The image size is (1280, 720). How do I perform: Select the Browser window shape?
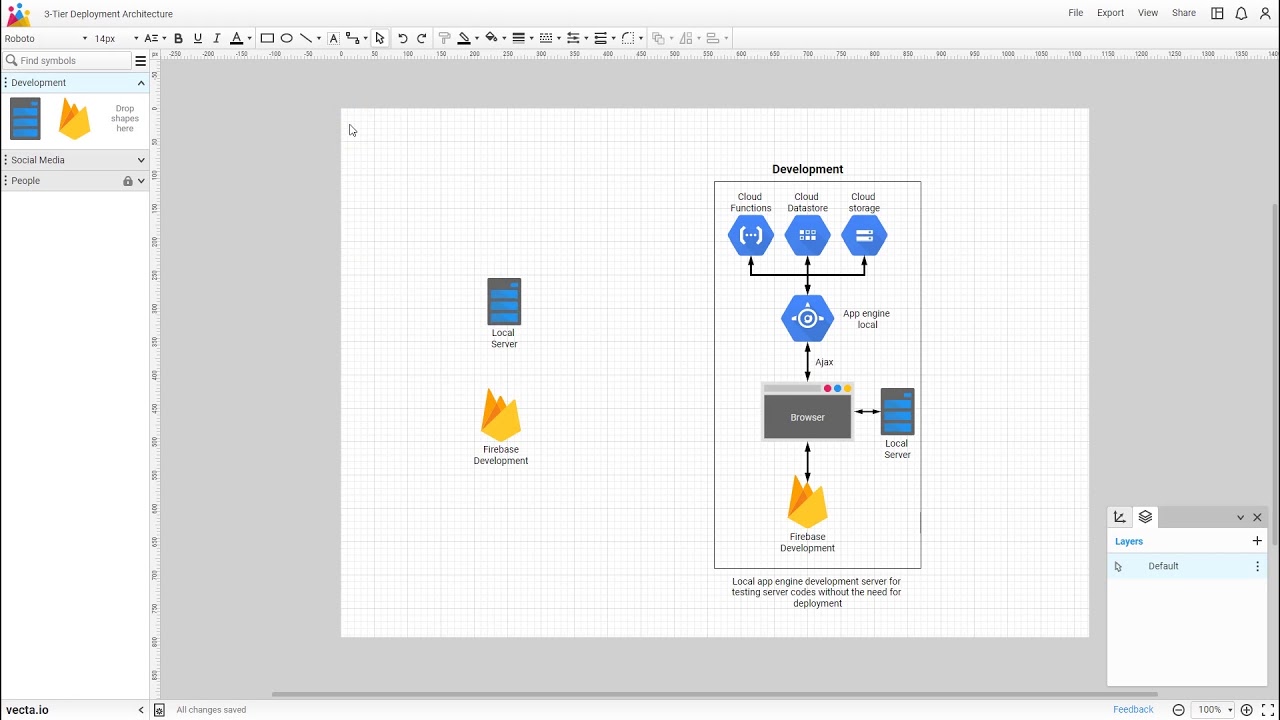[x=808, y=411]
